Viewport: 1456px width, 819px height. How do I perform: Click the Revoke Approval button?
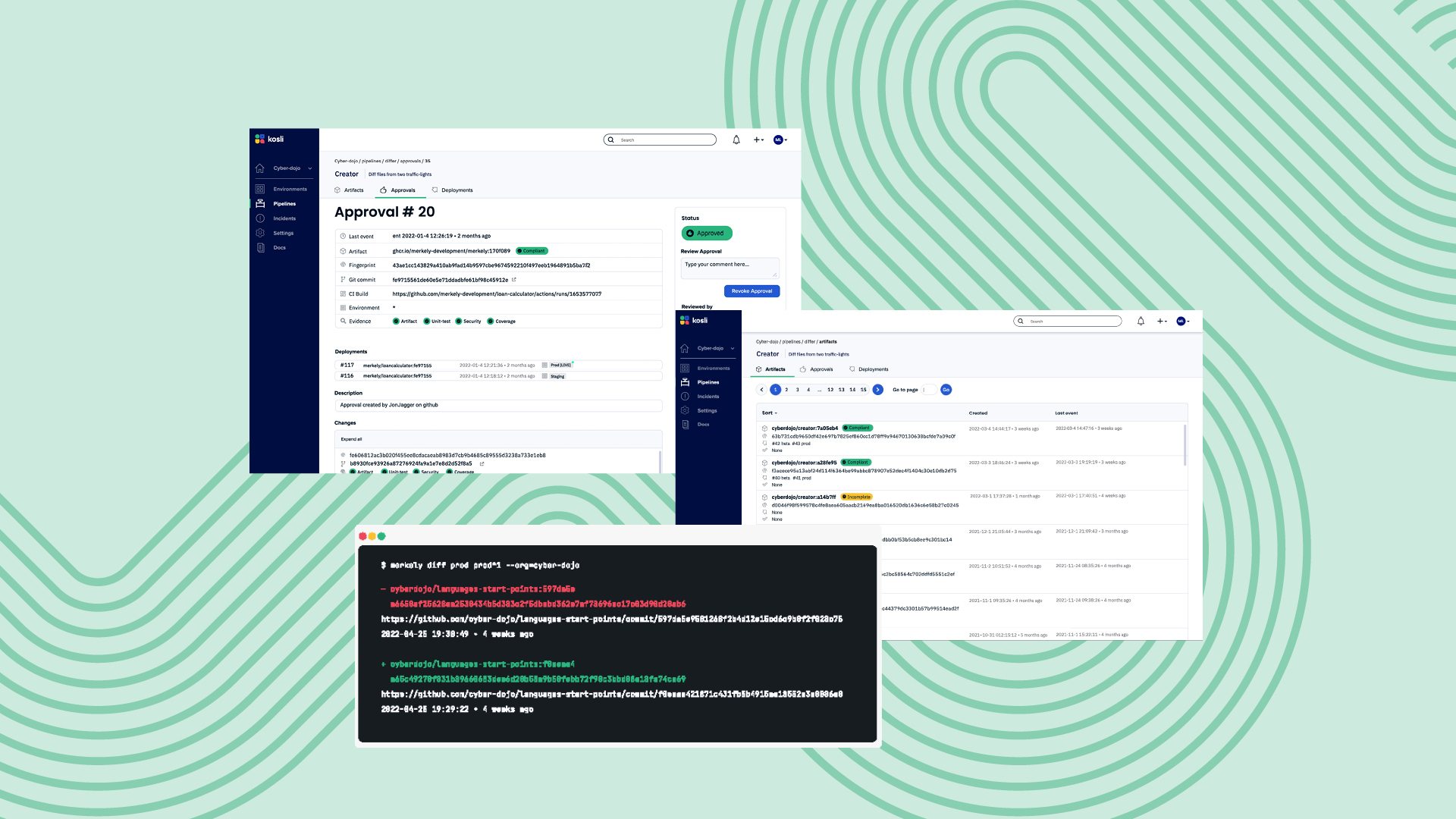click(752, 291)
